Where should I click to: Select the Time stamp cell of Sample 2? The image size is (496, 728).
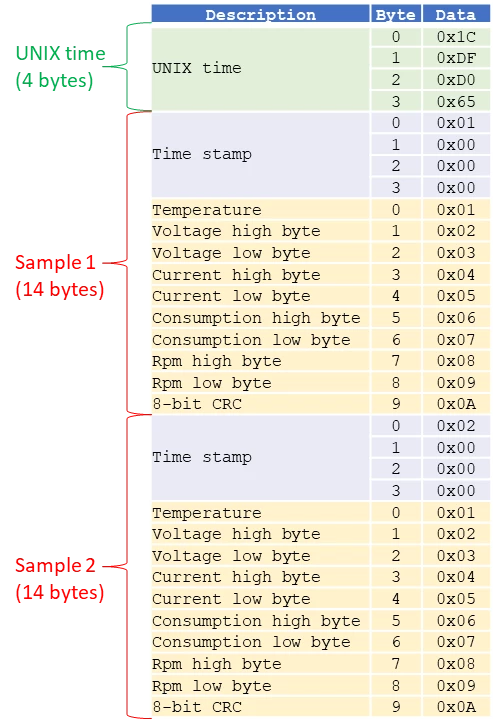pyautogui.click(x=261, y=457)
